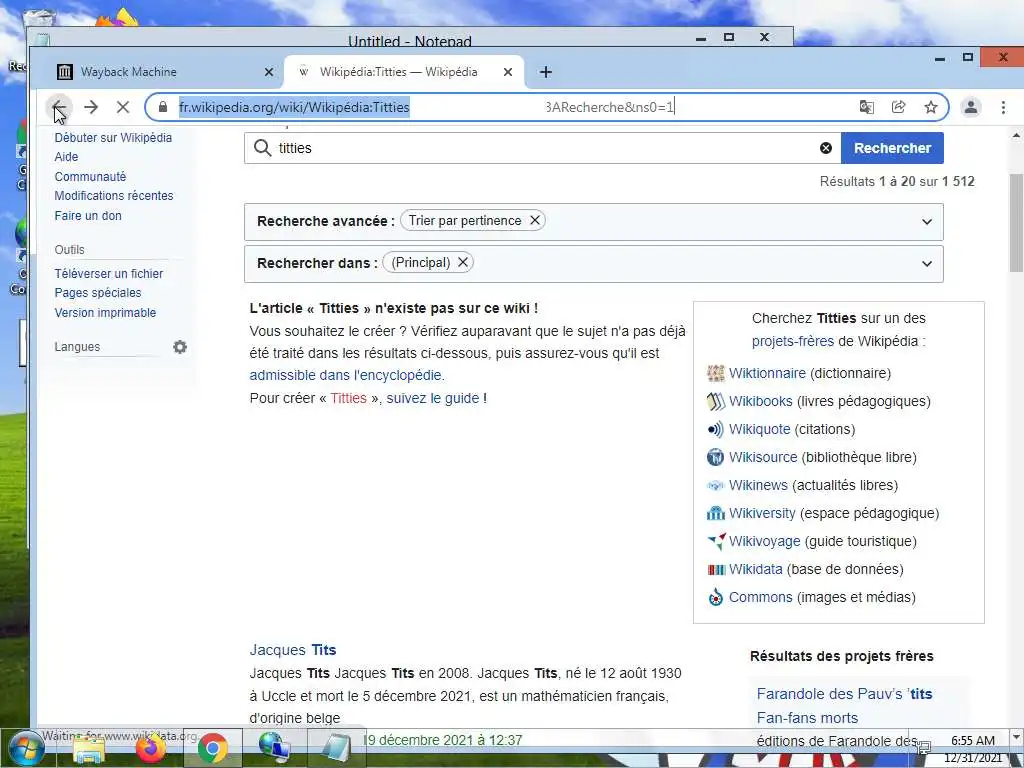Stop loading the page with the X button
Viewport: 1024px width, 768px height.
(x=122, y=107)
